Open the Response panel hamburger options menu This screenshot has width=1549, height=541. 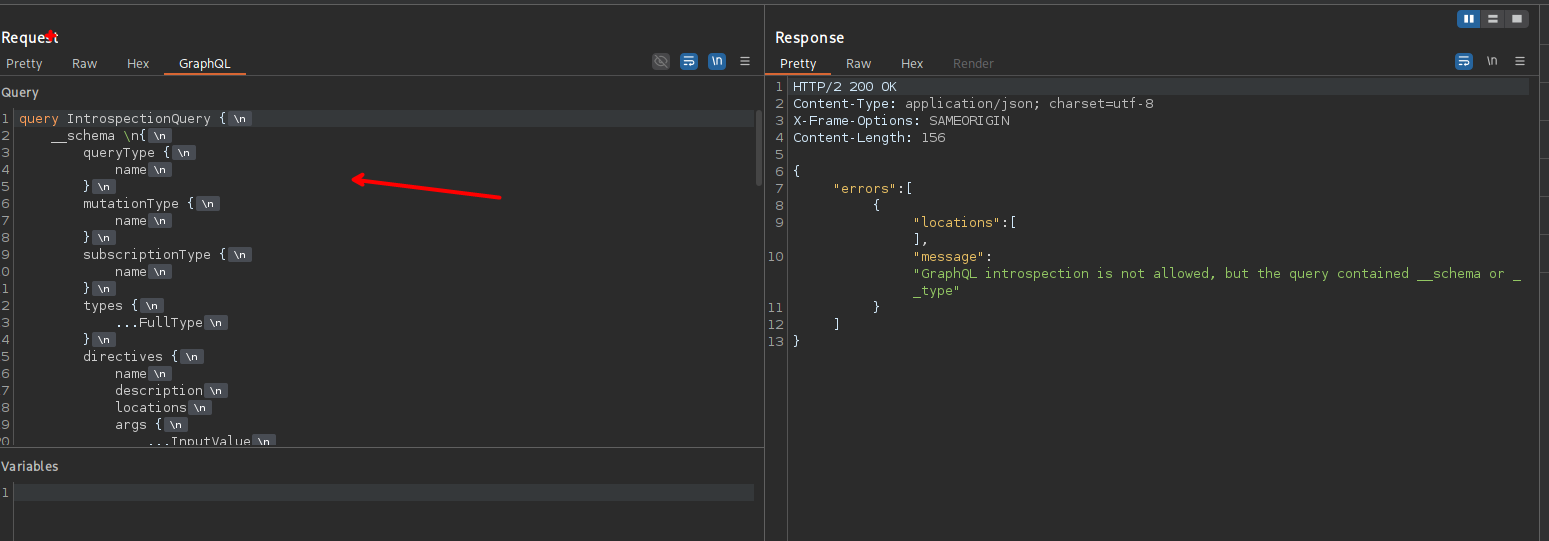[1520, 61]
